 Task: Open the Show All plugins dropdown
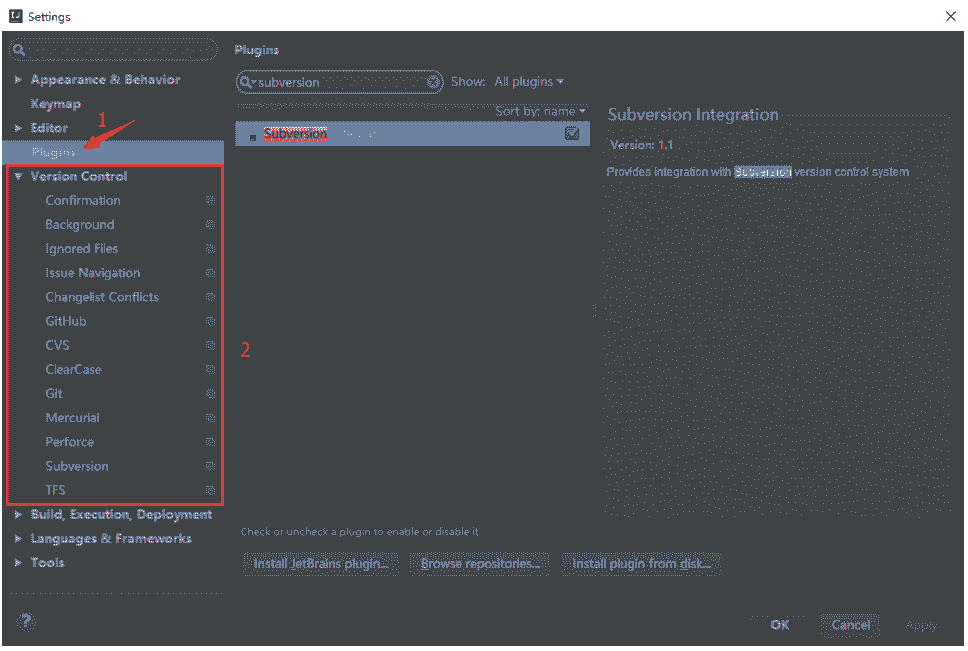[529, 82]
